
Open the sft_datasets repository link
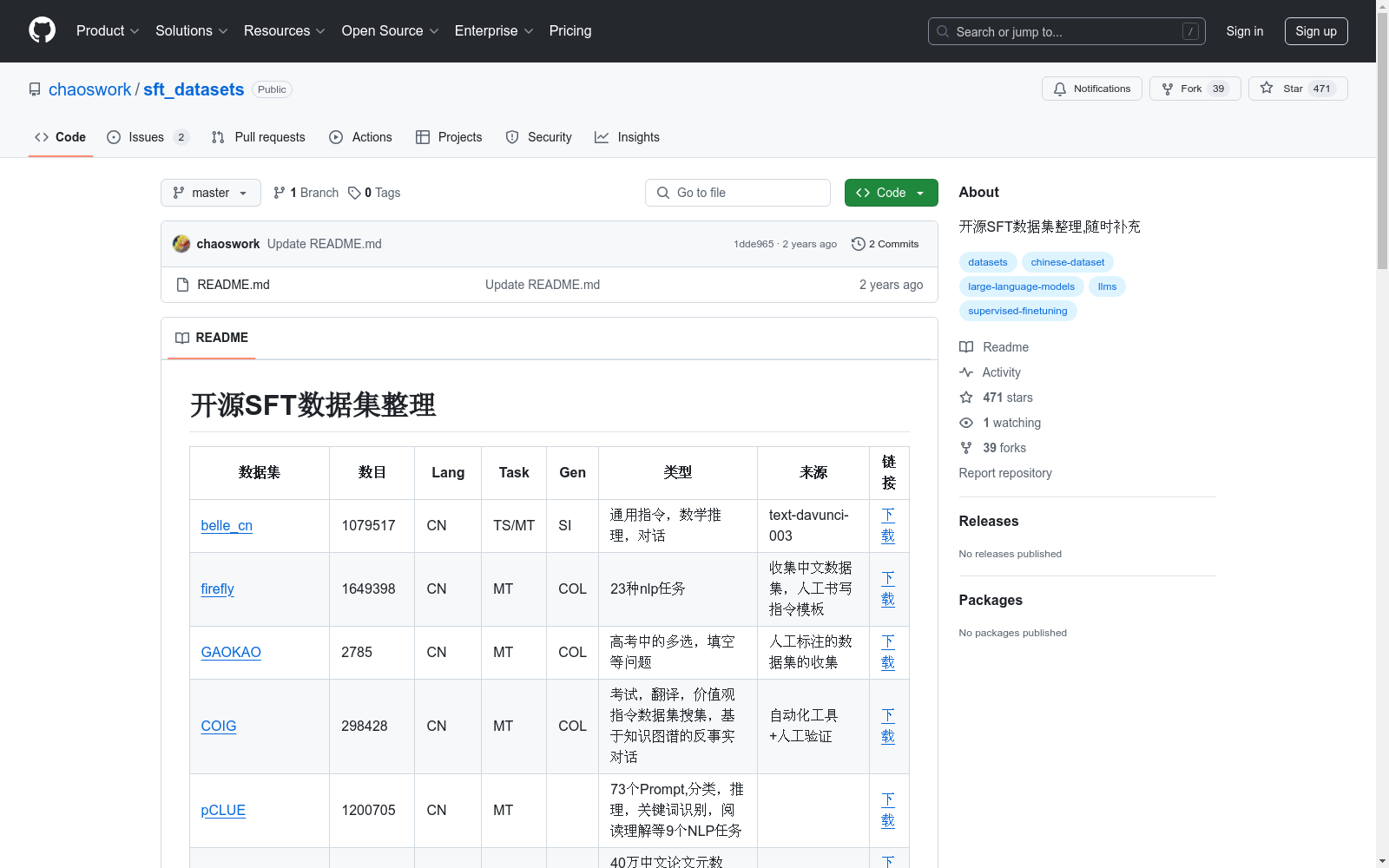[194, 89]
